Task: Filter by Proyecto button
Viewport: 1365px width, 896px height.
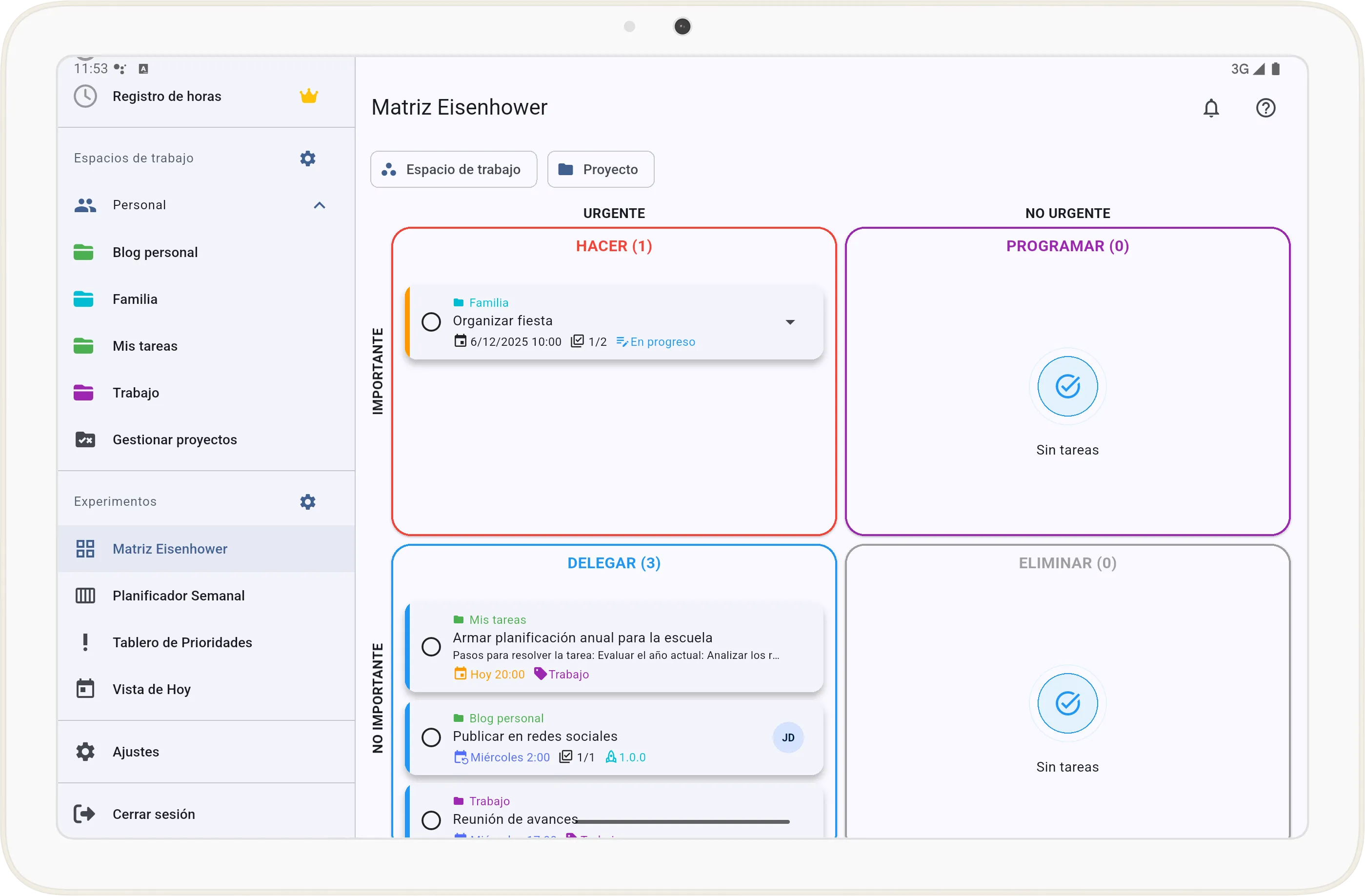Action: click(x=600, y=169)
